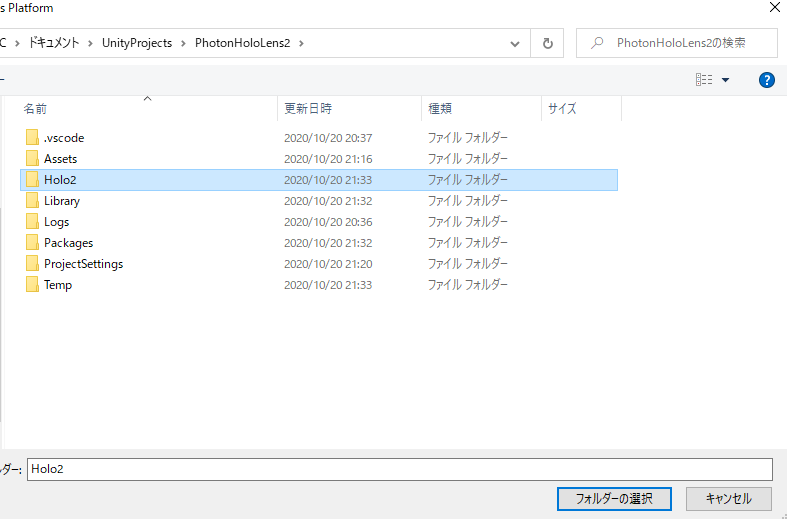
Task: Click the ドキュメント breadcrumb
Action: [53, 43]
